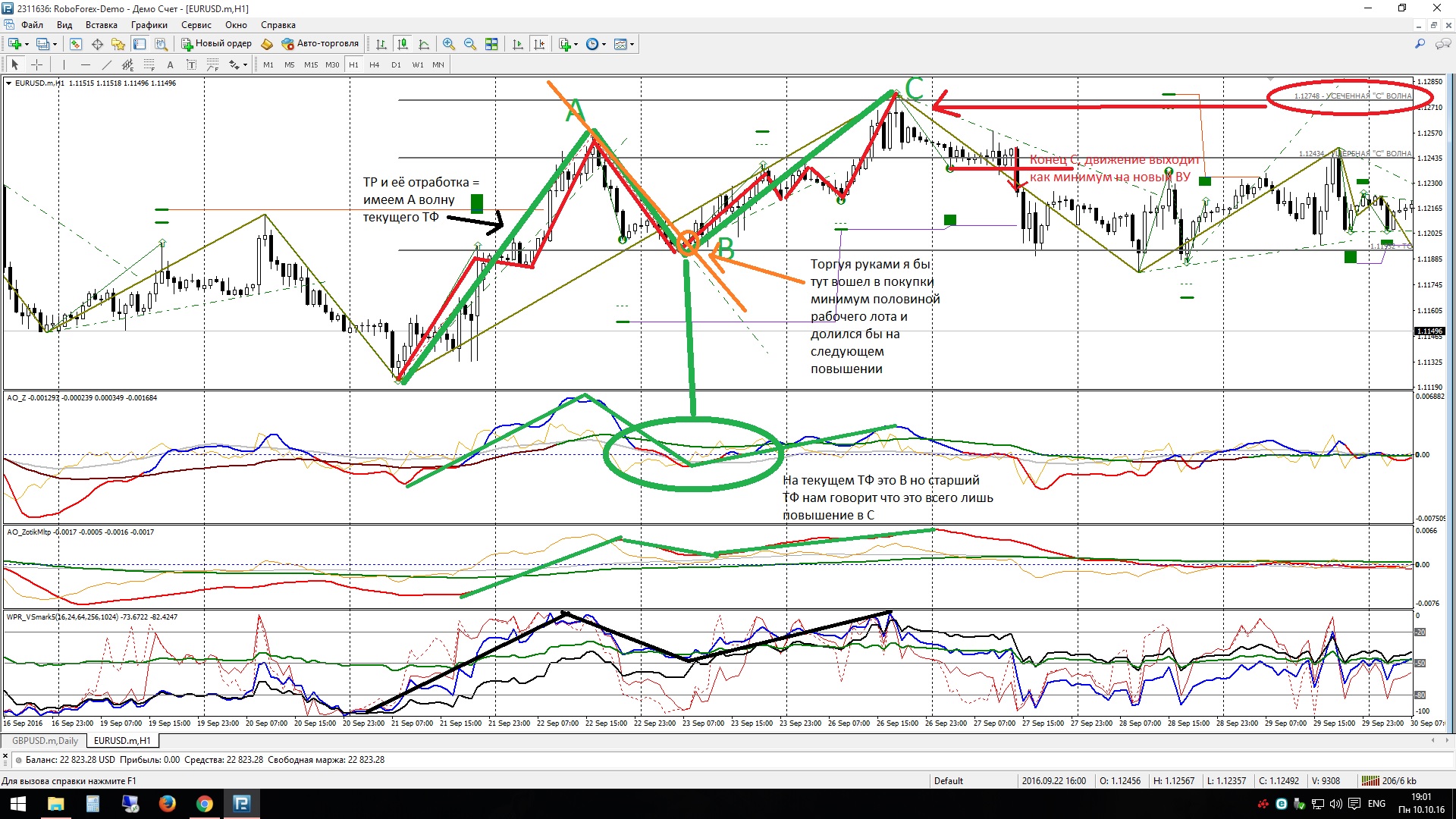The width and height of the screenshot is (1456, 819).
Task: Switch timeframe to M15
Action: (x=311, y=64)
